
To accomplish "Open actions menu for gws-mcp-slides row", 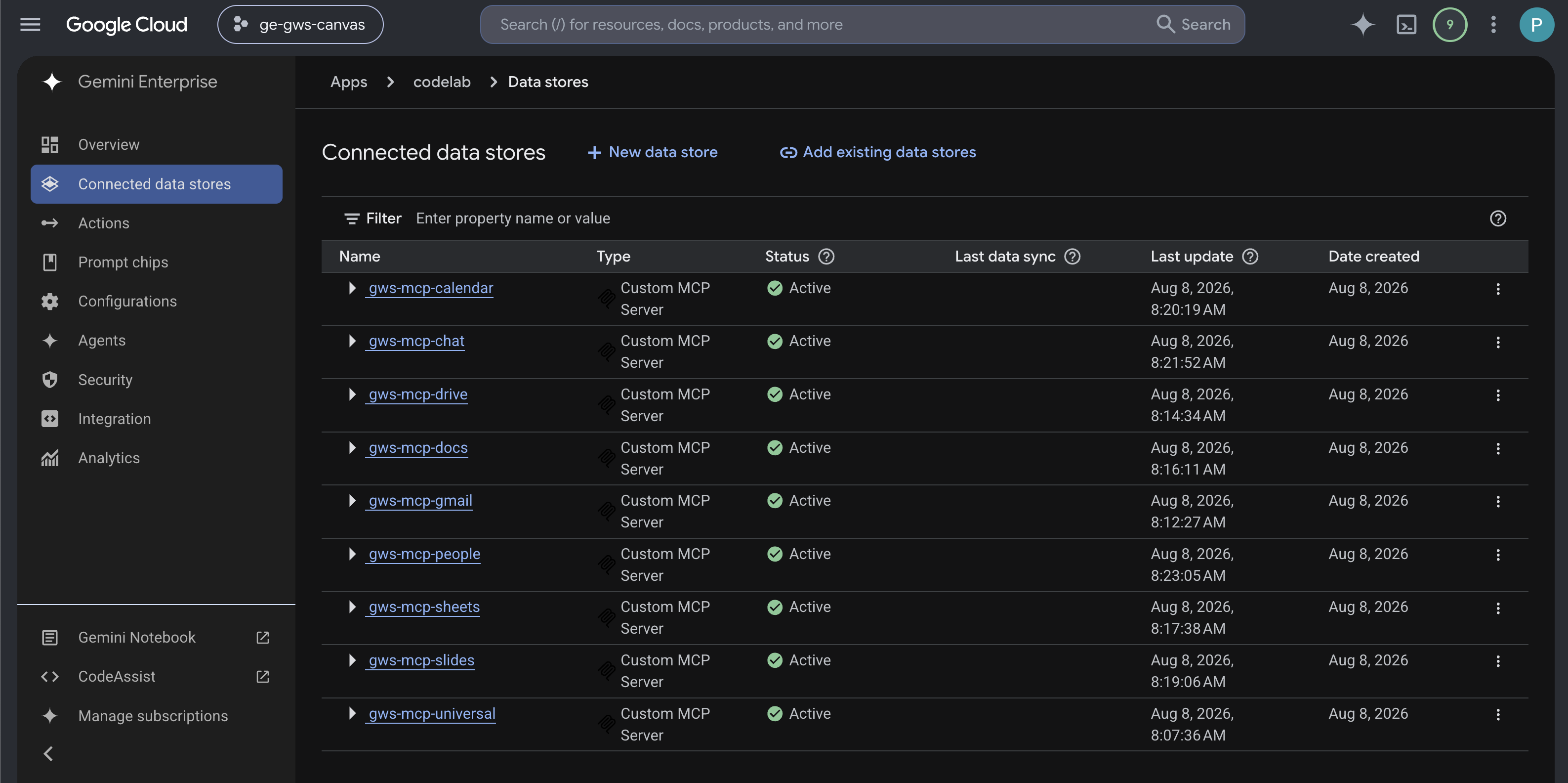I will click(1497, 661).
